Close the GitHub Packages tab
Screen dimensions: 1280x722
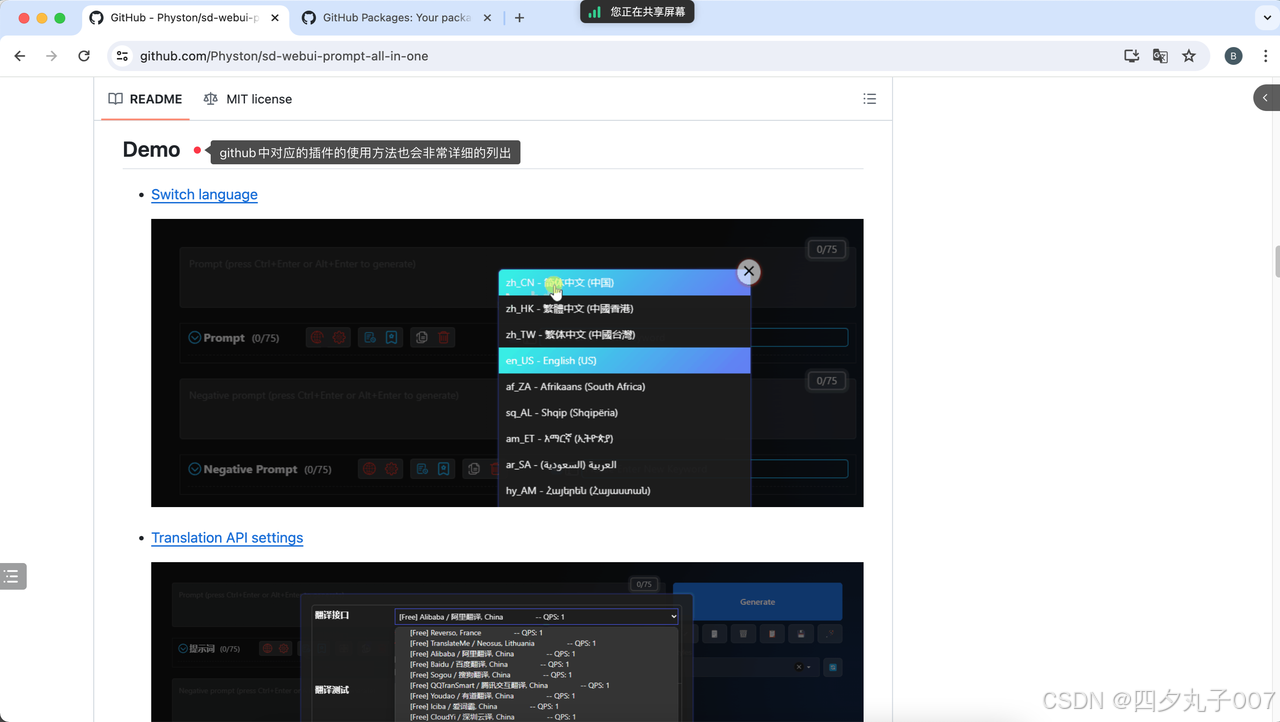pyautogui.click(x=485, y=18)
